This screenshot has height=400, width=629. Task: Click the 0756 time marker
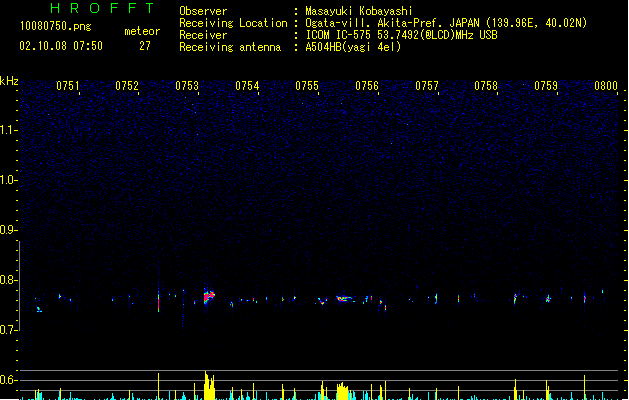coord(367,86)
